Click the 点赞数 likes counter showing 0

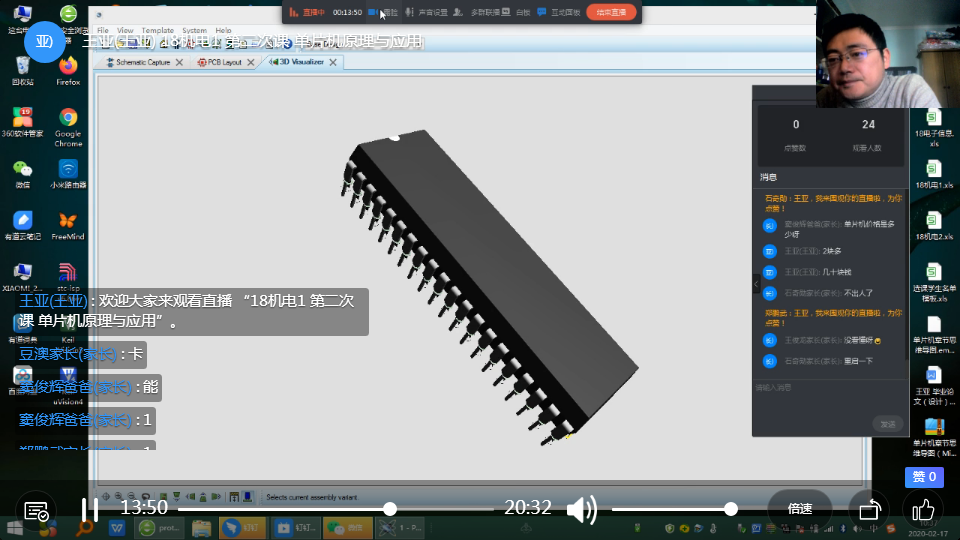point(795,135)
